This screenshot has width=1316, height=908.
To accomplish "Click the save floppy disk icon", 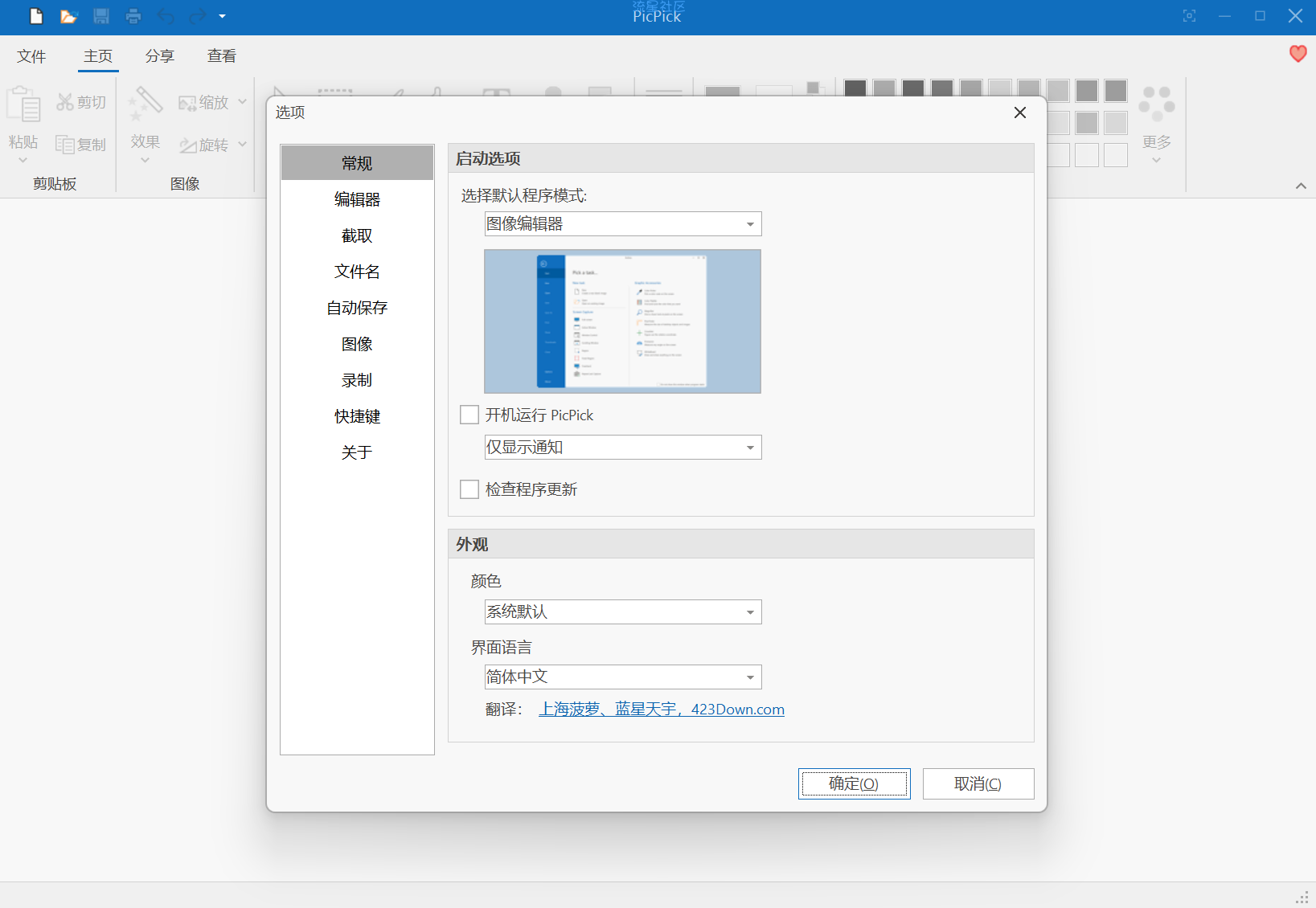I will click(101, 16).
